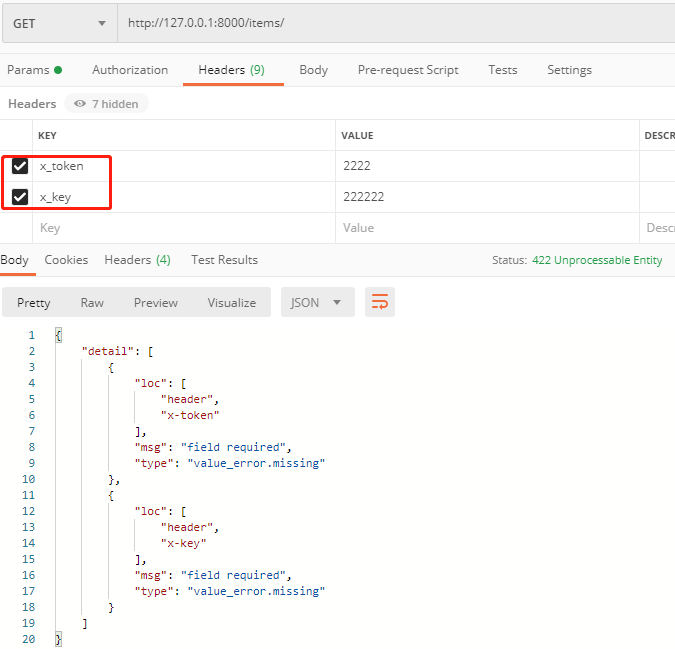Select the Preview response view
Screen dimensions: 675x649
pyautogui.click(x=156, y=302)
